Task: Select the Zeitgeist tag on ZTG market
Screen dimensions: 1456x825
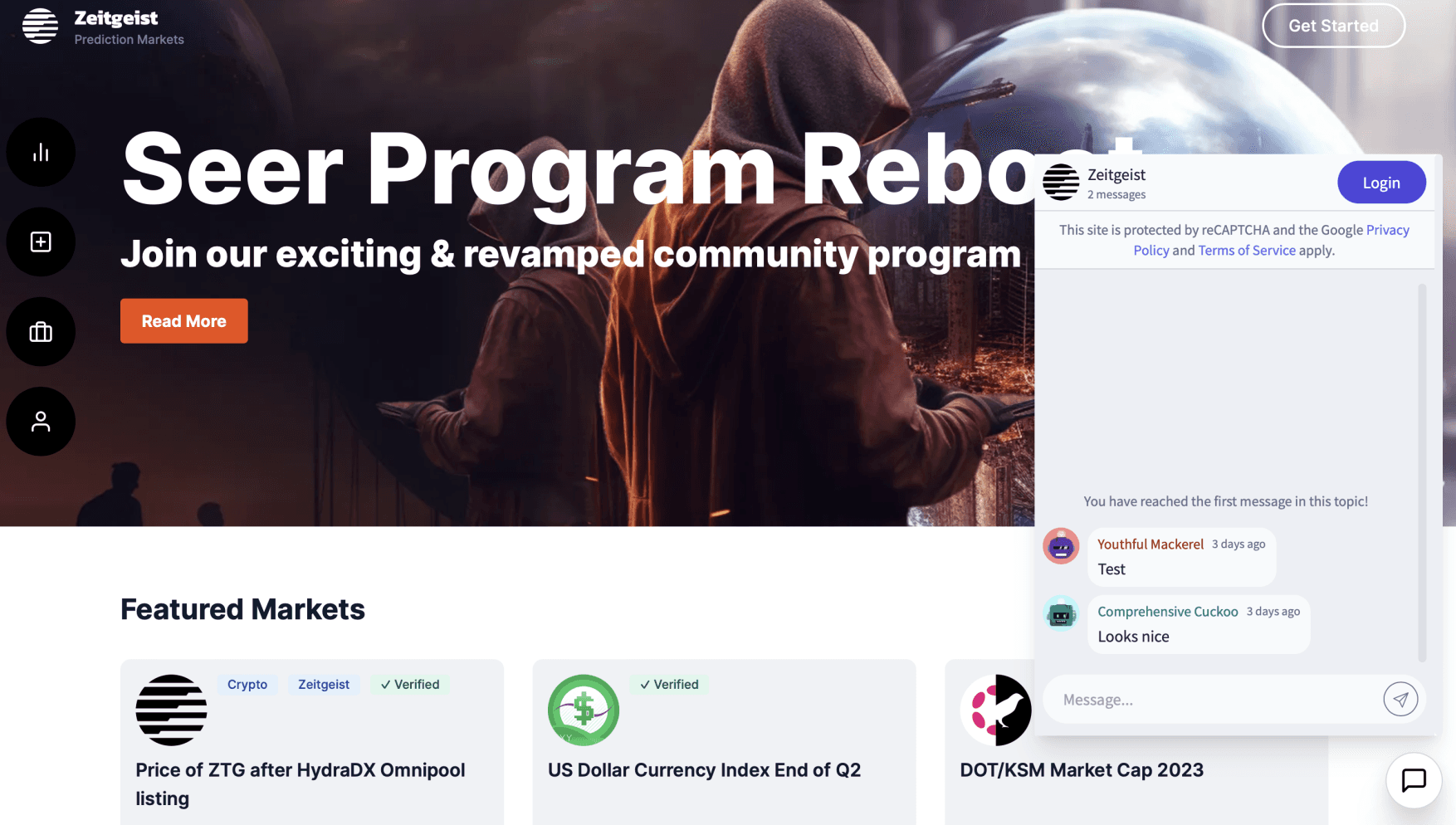Action: click(324, 685)
